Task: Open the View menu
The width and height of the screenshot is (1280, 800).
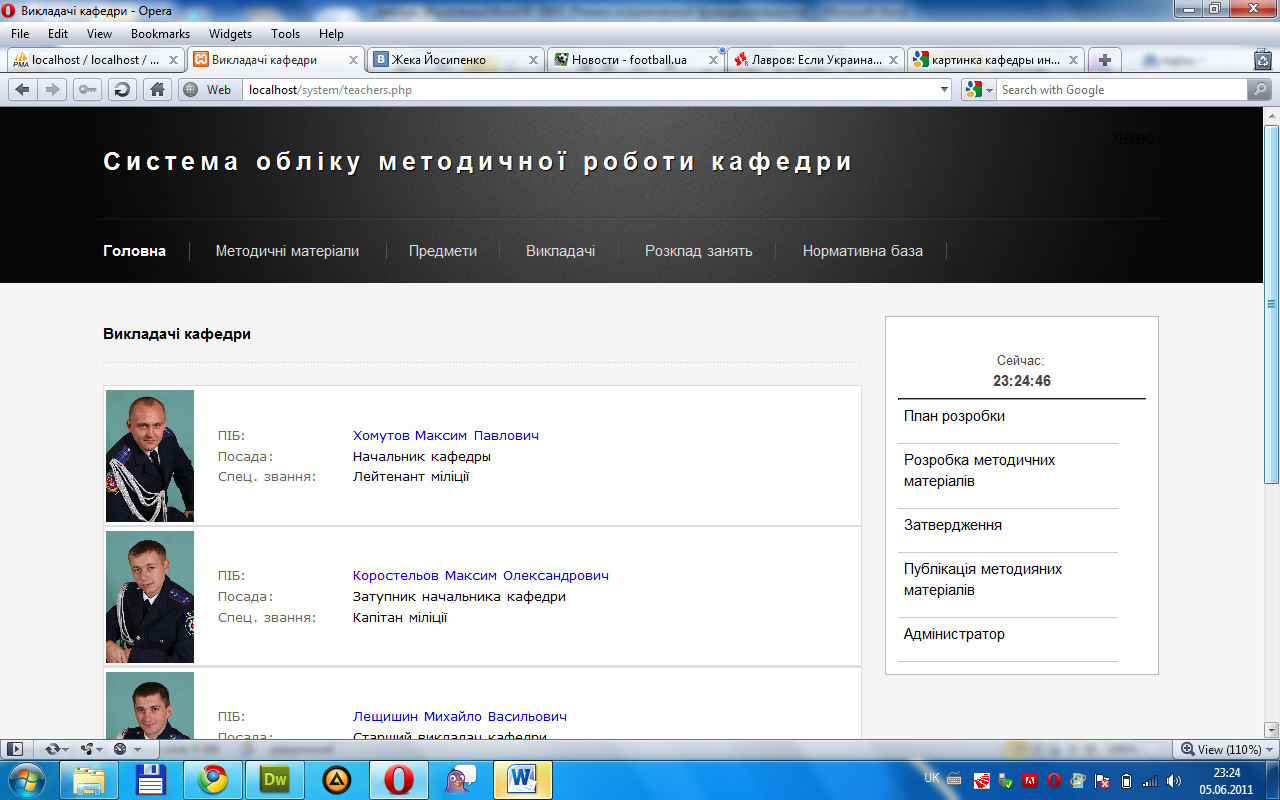Action: (x=99, y=34)
